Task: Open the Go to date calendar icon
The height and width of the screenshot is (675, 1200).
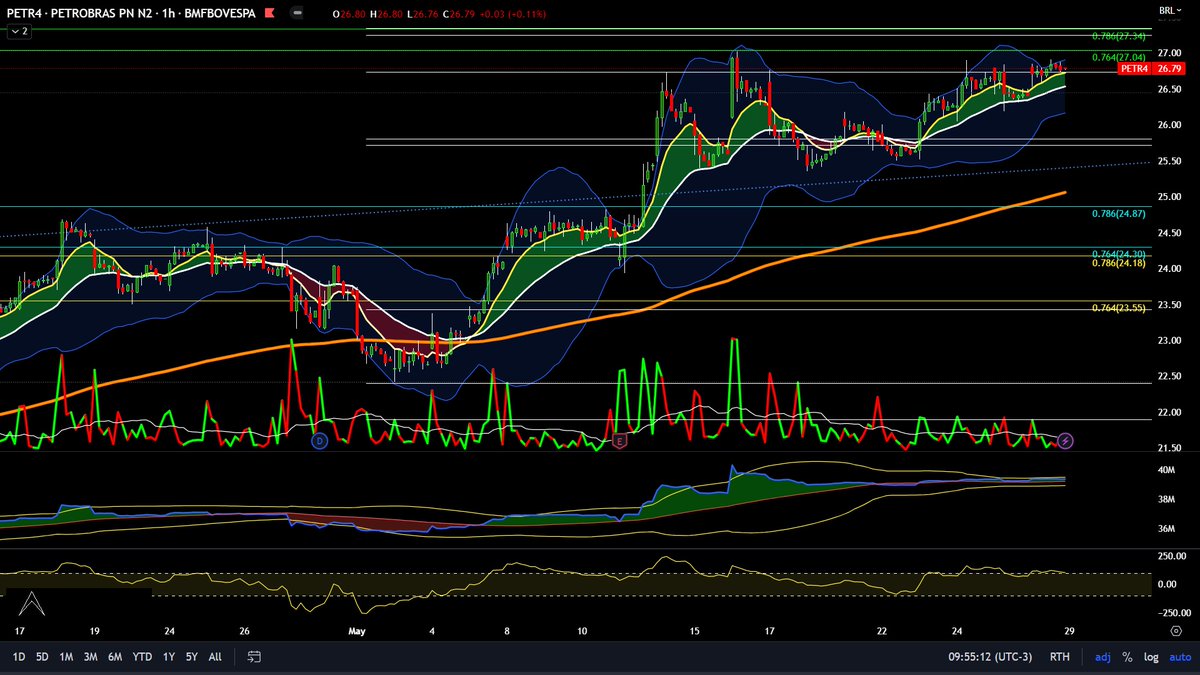Action: pyautogui.click(x=254, y=657)
